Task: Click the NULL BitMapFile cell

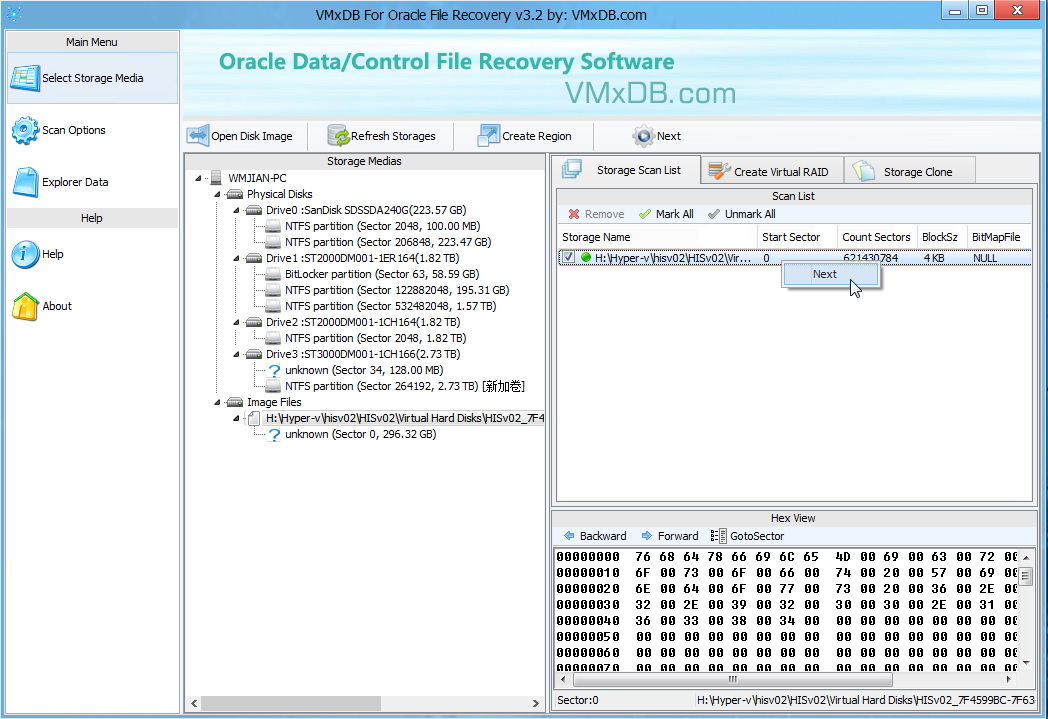Action: pos(985,258)
